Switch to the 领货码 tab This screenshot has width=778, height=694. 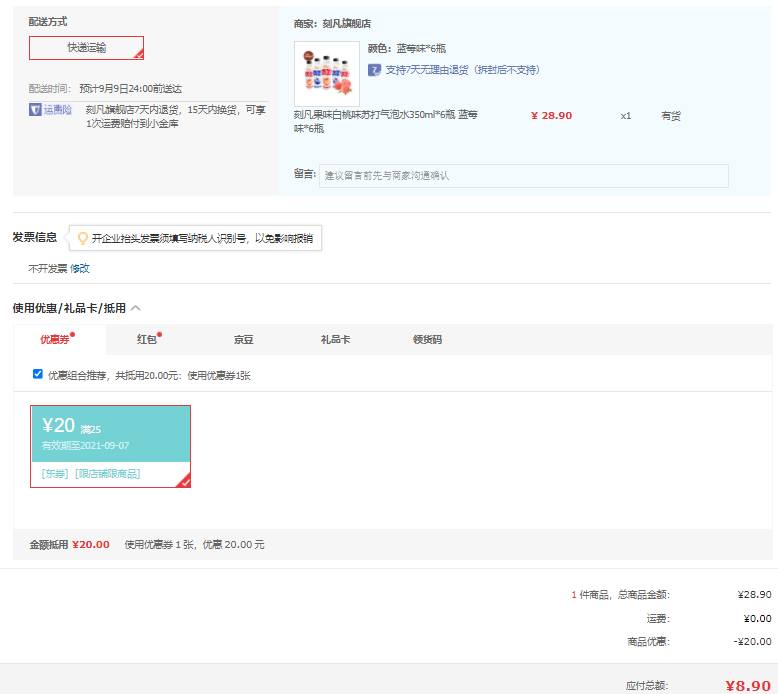427,339
